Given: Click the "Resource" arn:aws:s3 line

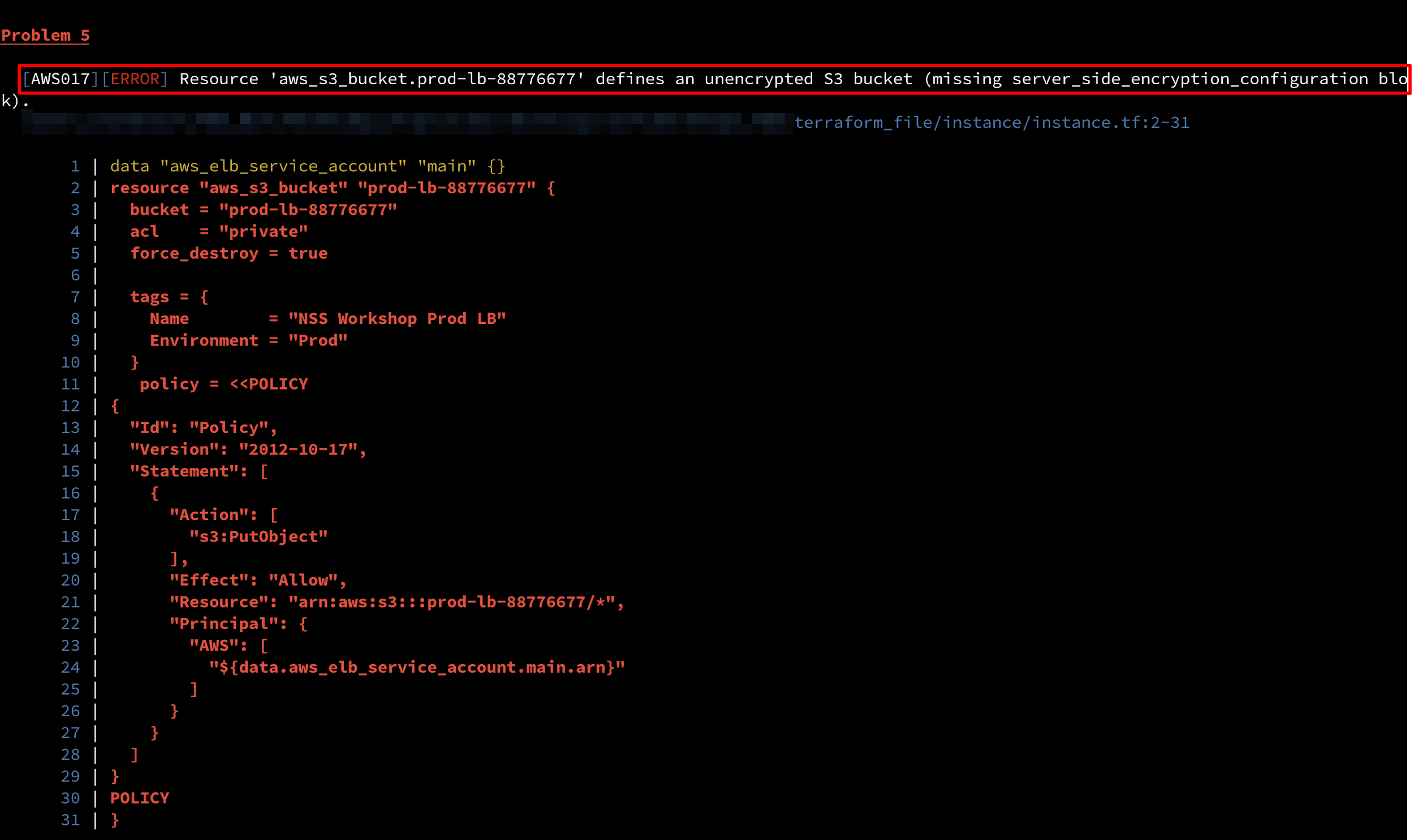Looking at the screenshot, I should tap(397, 601).
